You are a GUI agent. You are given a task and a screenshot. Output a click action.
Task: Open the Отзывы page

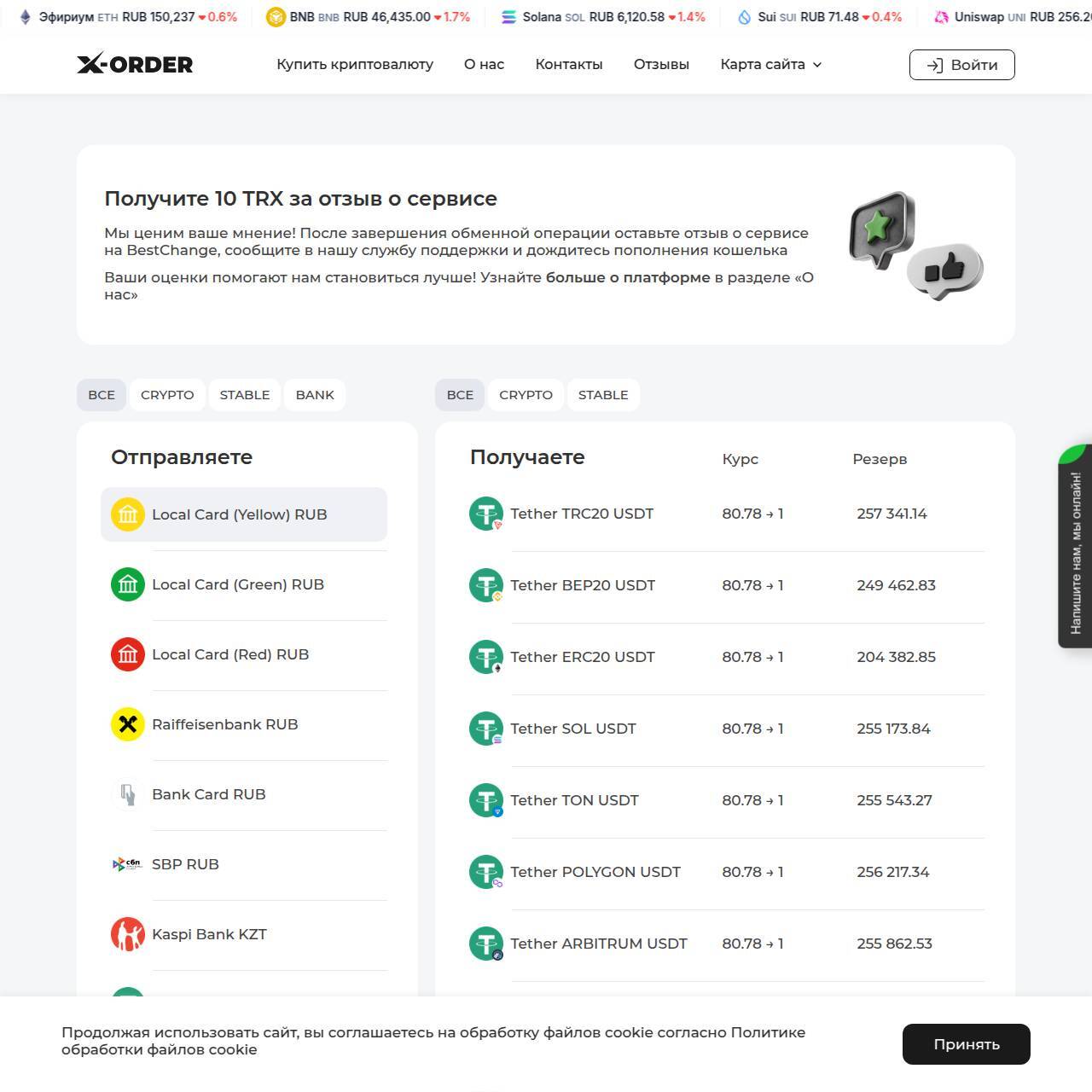[661, 64]
